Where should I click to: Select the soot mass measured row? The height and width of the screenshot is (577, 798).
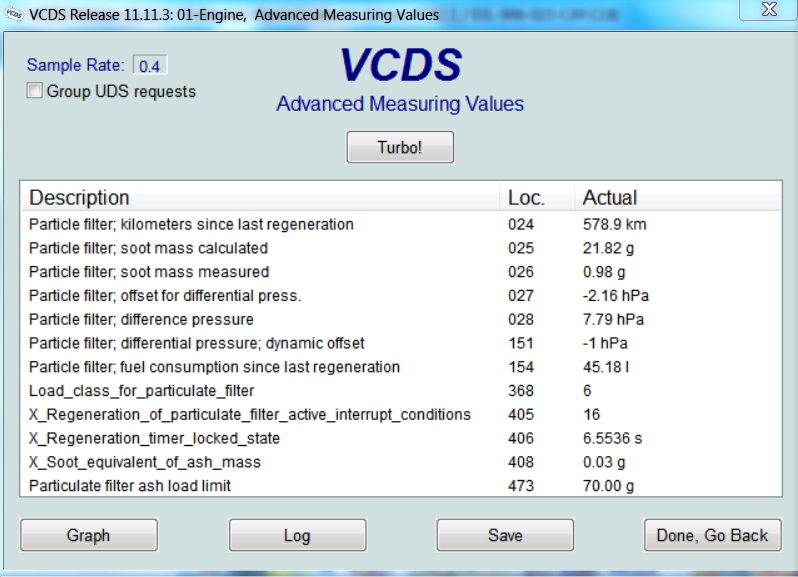click(x=149, y=272)
